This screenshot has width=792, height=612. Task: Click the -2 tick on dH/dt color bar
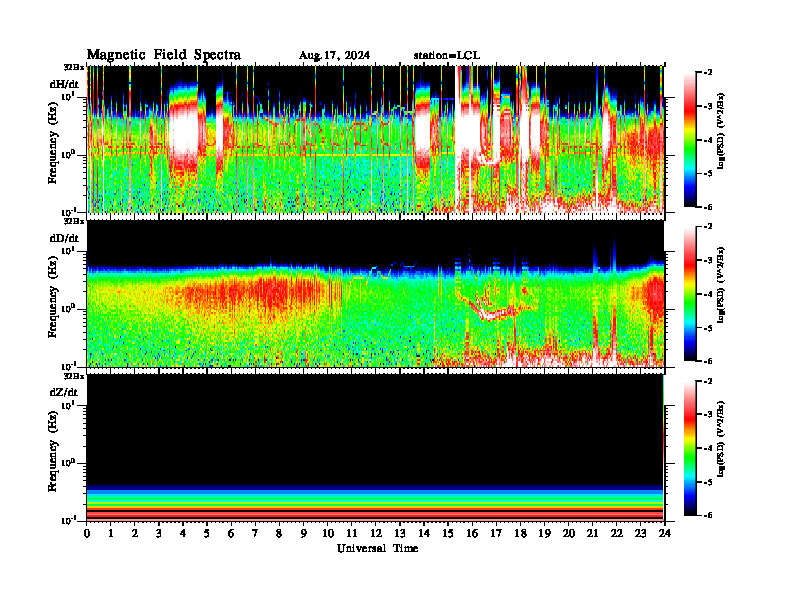pos(708,73)
